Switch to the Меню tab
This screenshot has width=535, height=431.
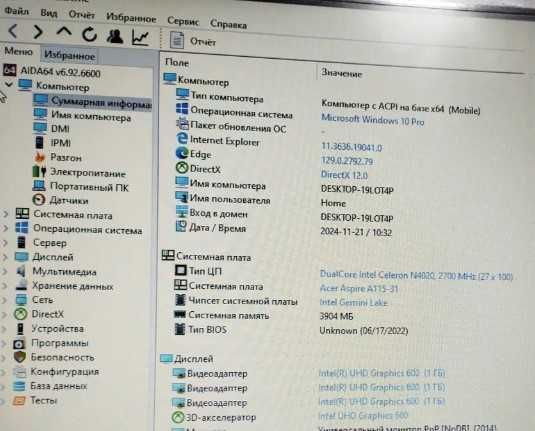(x=18, y=52)
